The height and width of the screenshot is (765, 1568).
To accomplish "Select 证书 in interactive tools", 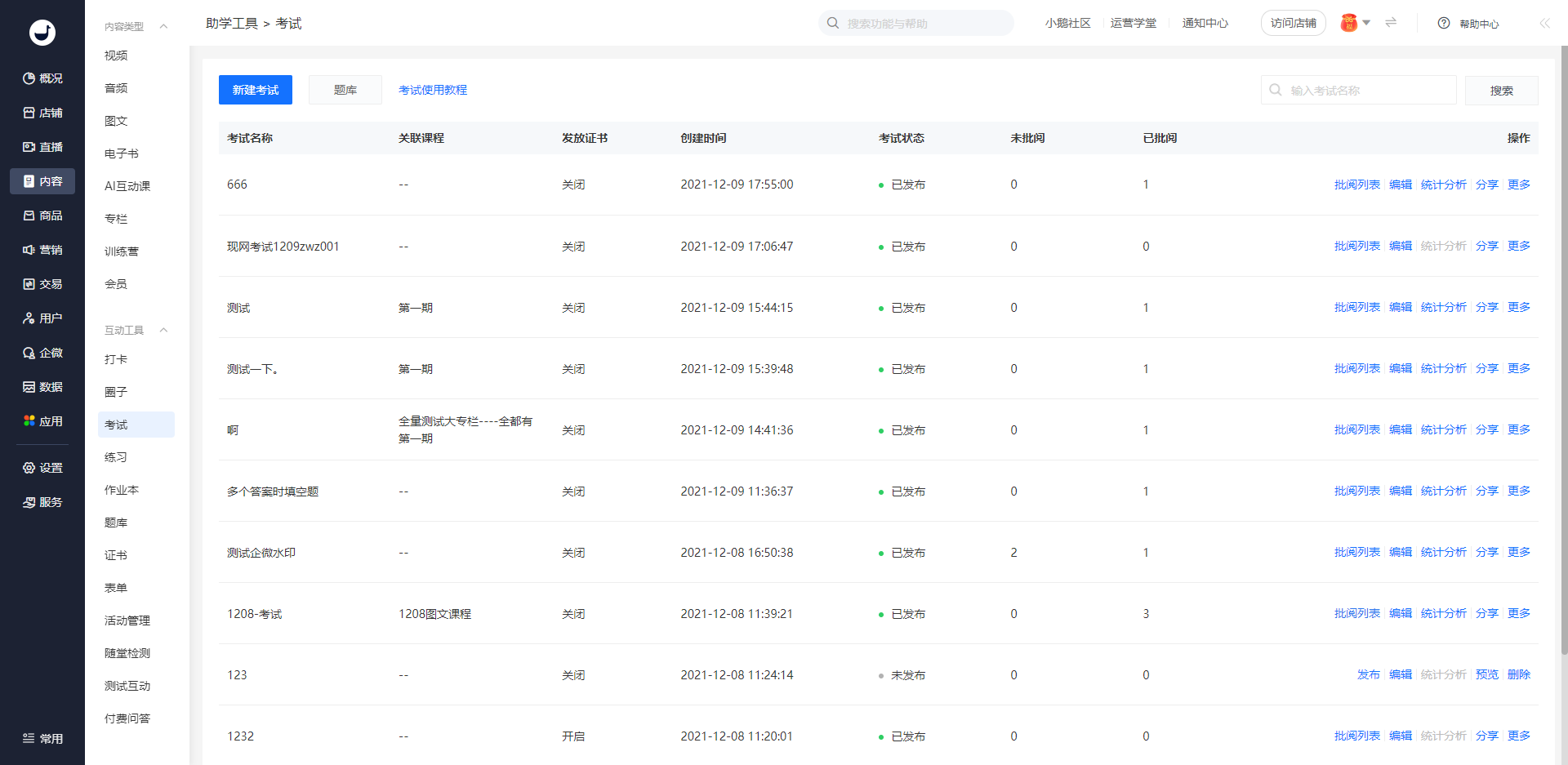I will [x=116, y=555].
